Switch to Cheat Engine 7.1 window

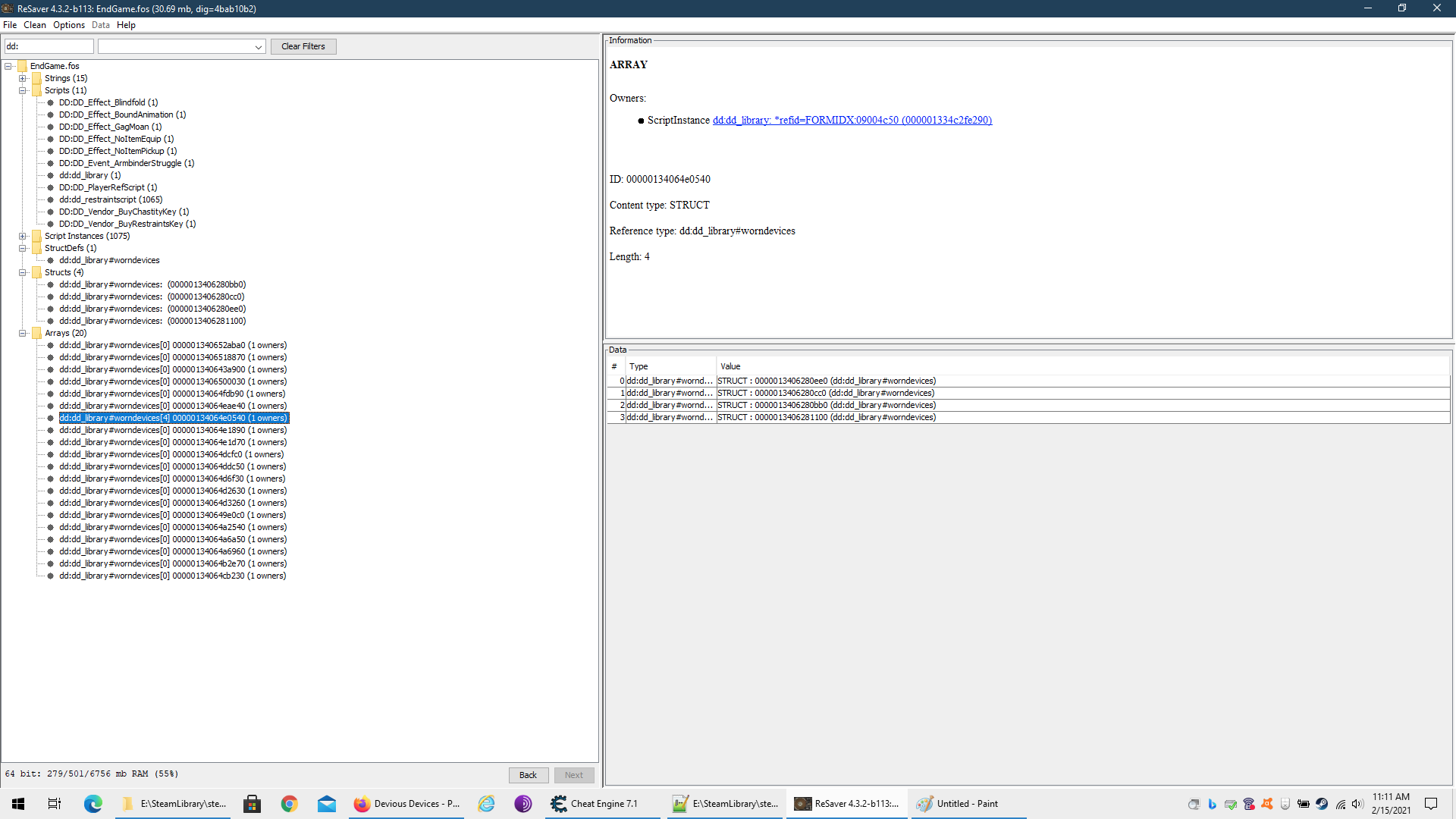pyautogui.click(x=603, y=804)
